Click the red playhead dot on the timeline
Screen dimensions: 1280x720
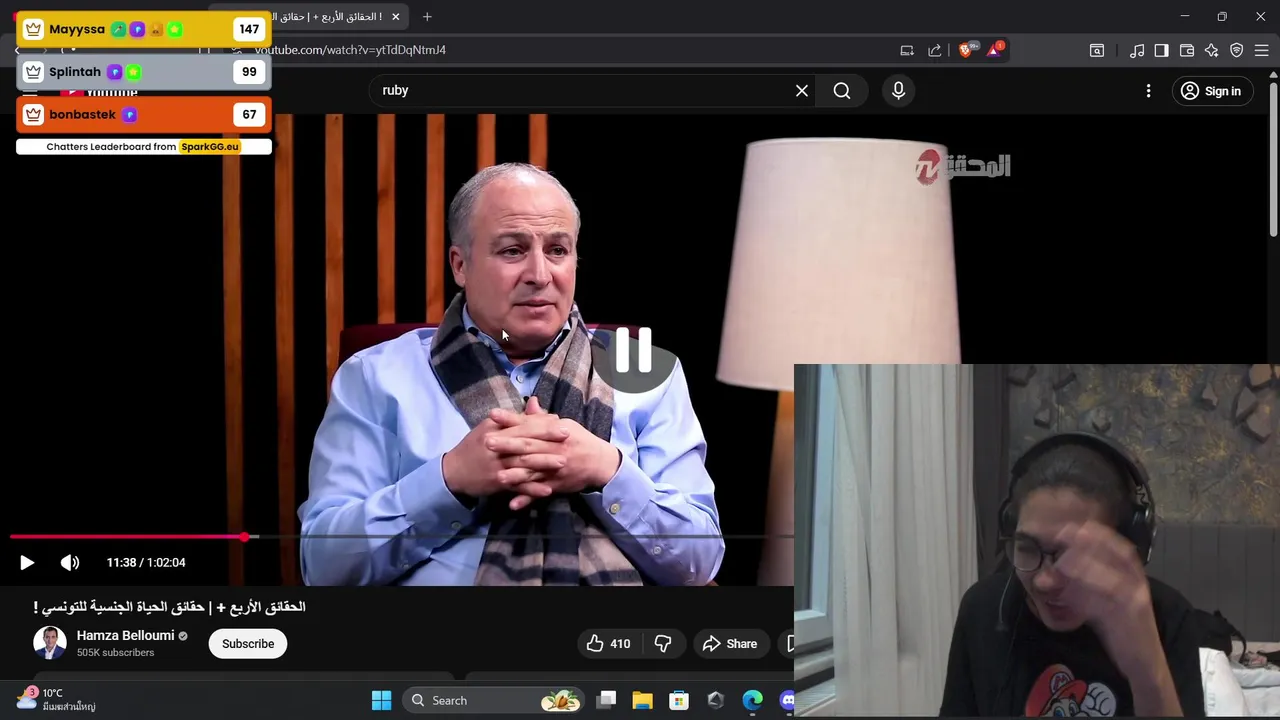click(x=245, y=537)
